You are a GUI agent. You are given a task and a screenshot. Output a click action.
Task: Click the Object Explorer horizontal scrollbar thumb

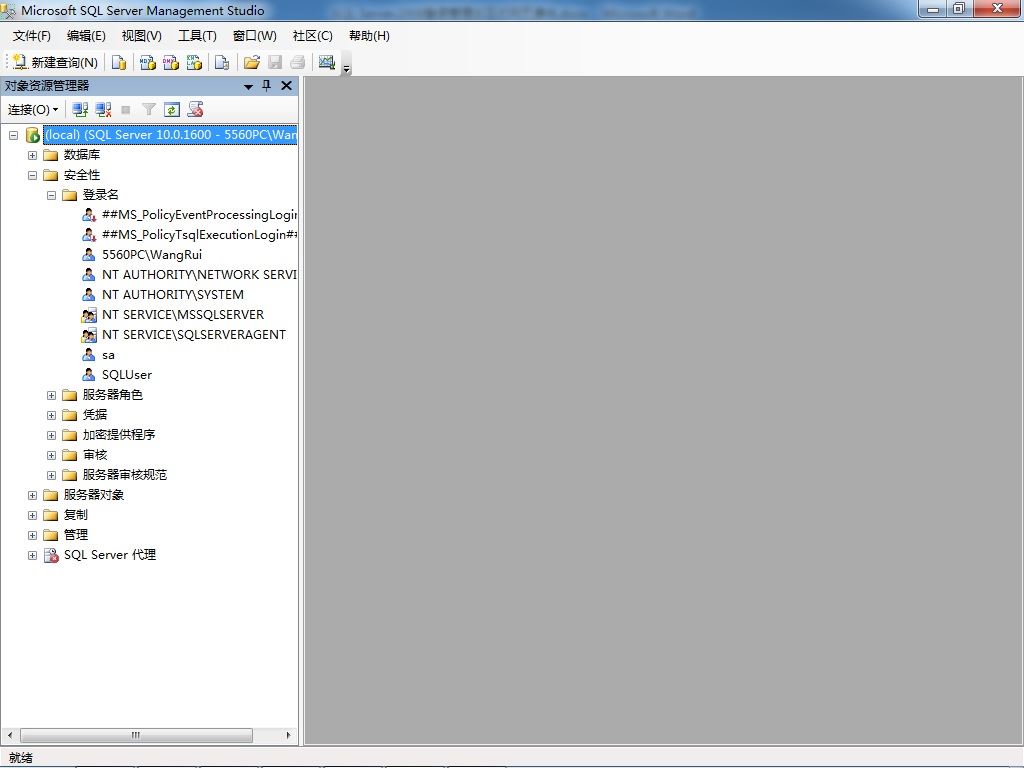136,735
